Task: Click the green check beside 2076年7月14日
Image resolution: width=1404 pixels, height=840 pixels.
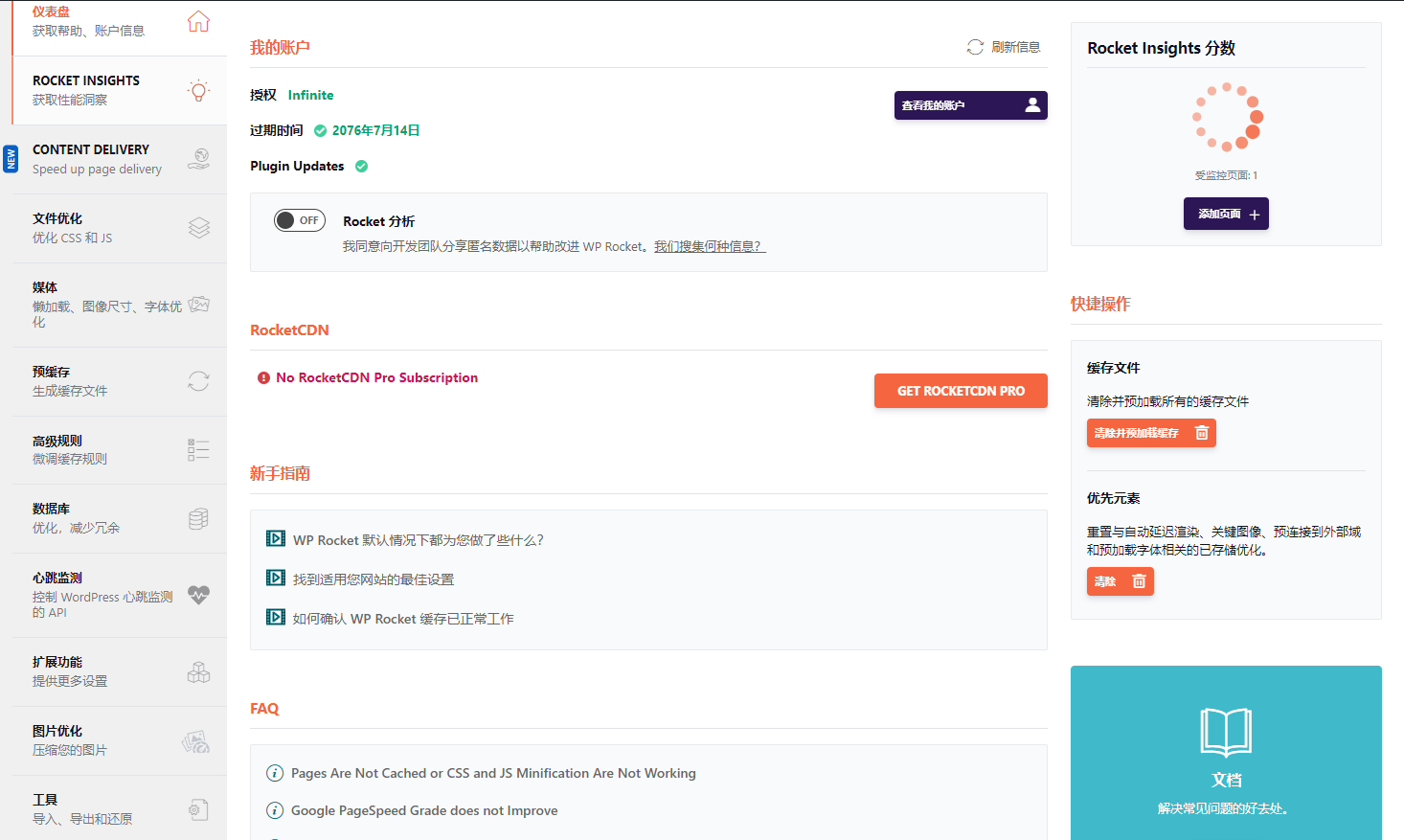Action: (x=320, y=131)
